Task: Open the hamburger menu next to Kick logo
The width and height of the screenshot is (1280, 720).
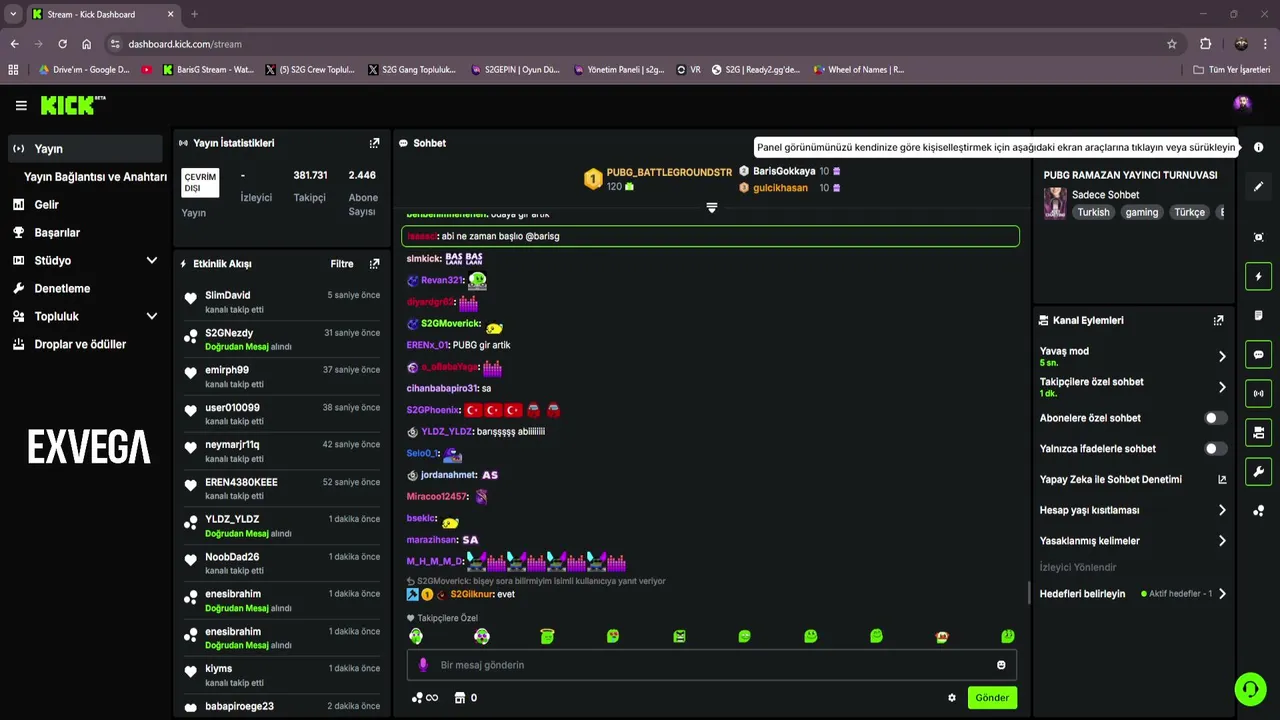Action: [21, 105]
